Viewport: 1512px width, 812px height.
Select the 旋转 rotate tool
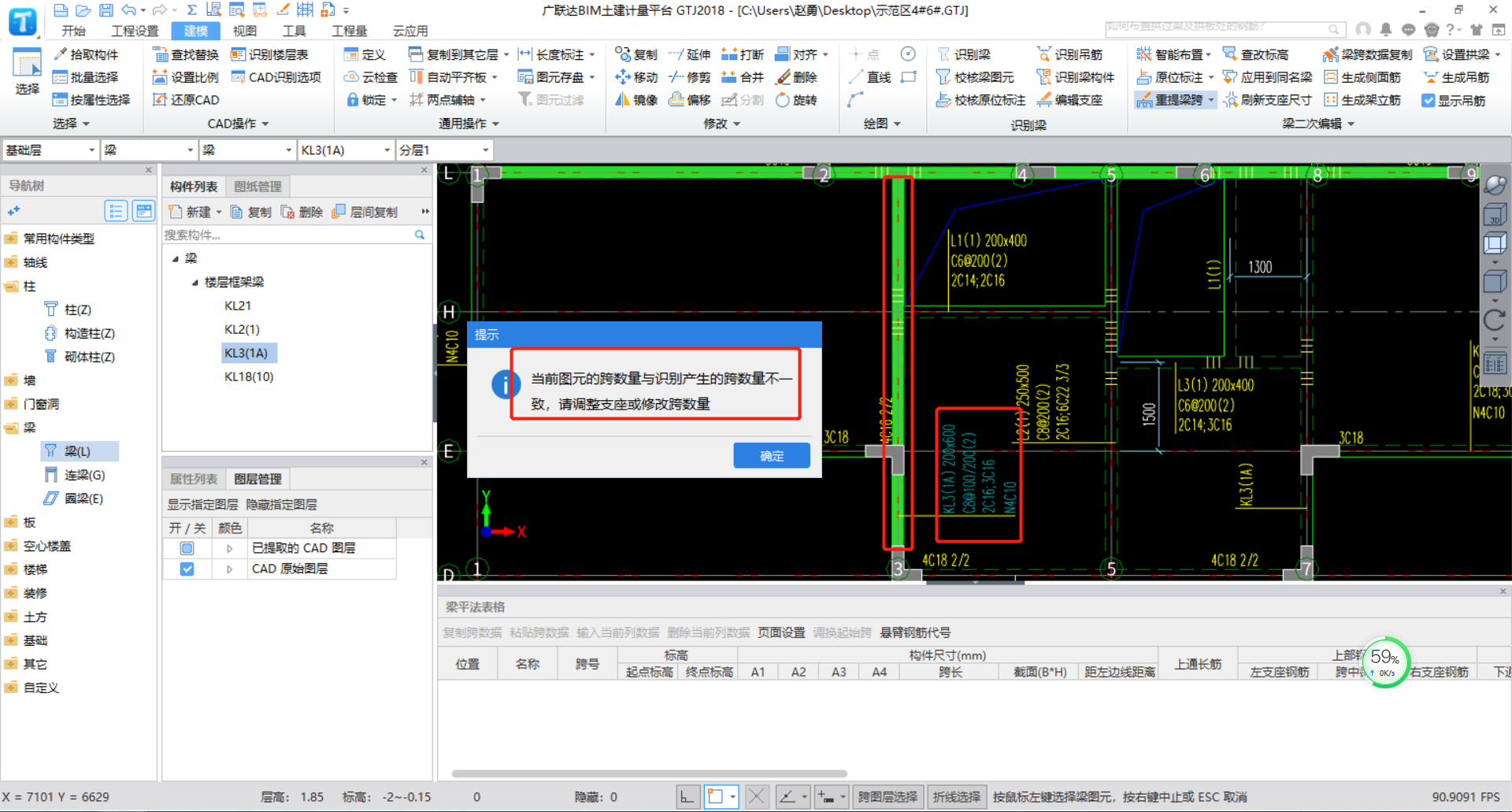796,100
